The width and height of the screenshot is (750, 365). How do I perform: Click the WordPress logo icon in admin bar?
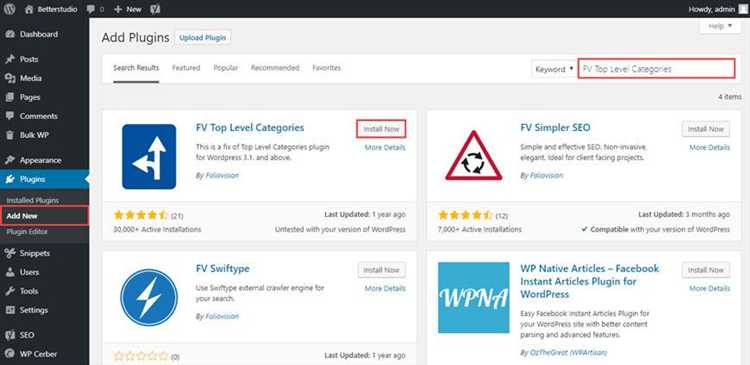point(11,9)
